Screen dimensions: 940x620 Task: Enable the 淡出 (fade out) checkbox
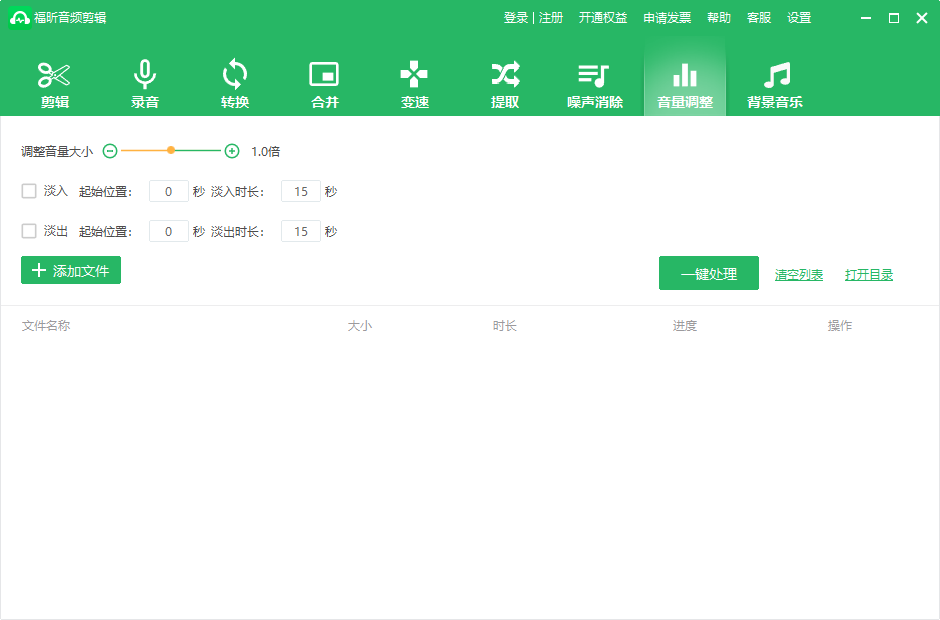(28, 231)
